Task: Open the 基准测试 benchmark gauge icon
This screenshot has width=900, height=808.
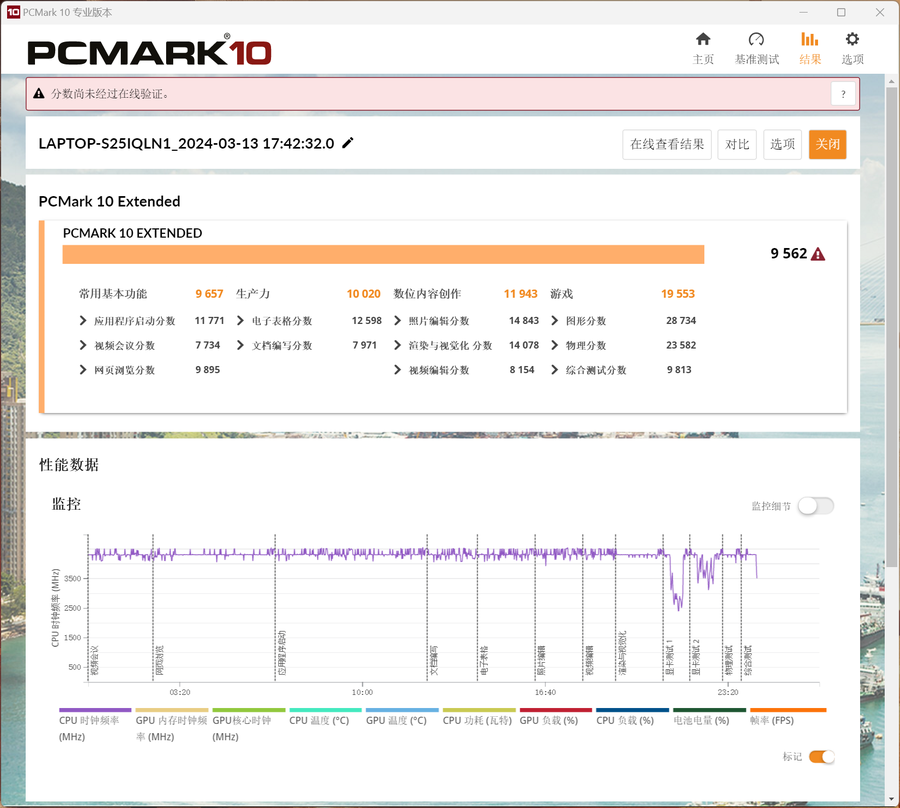Action: [x=757, y=39]
